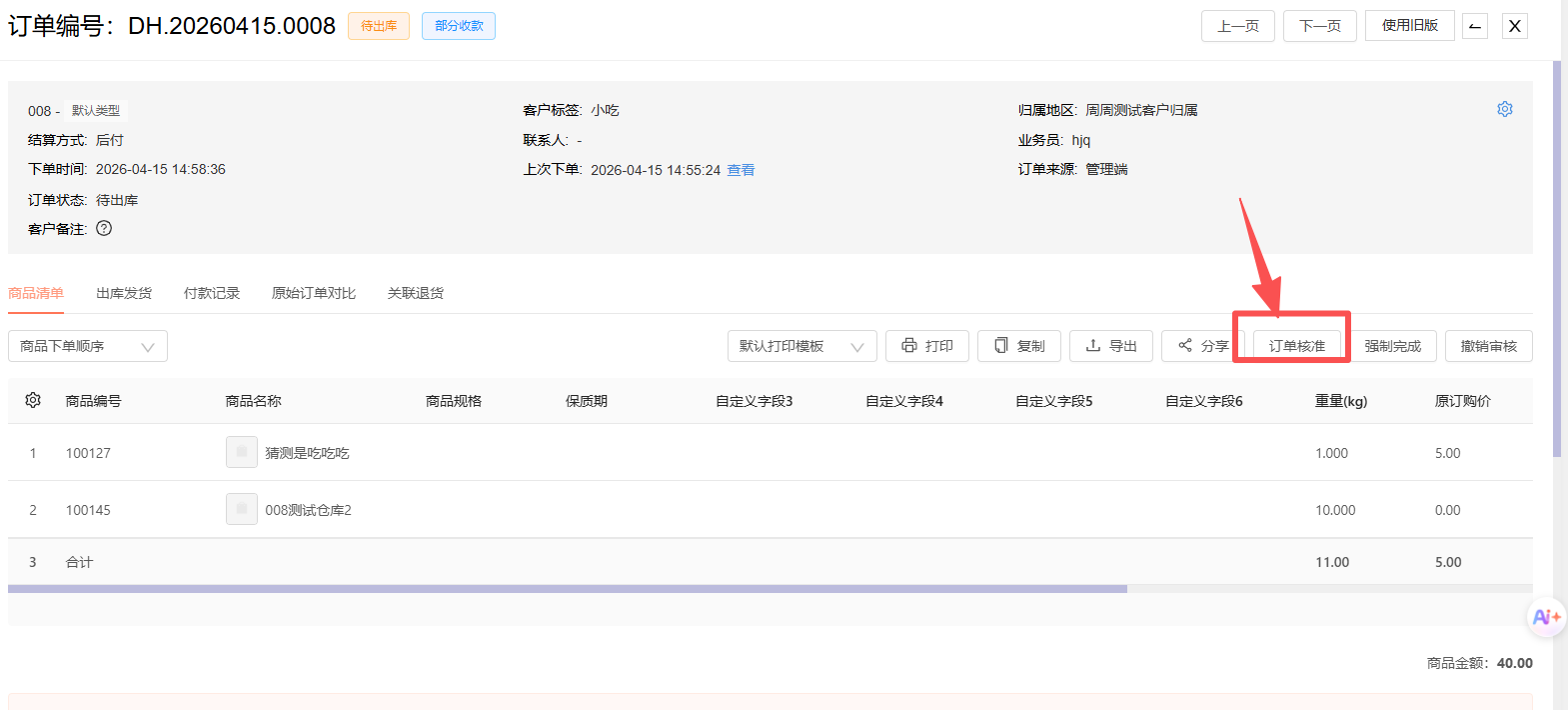Click the vertical page scrollbar
This screenshot has height=710, width=1568.
1557,258
